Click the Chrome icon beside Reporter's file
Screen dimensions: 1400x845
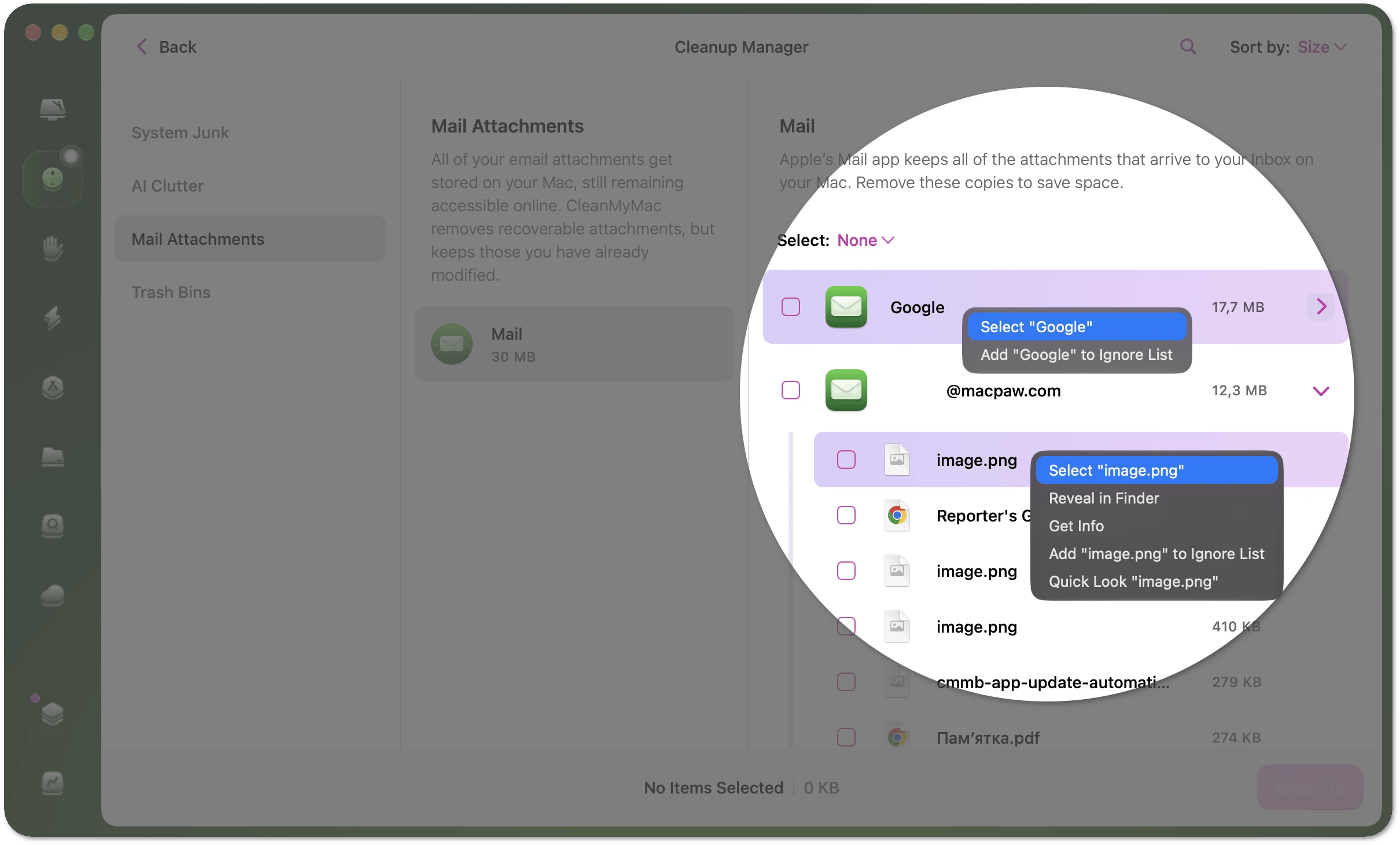pos(897,515)
